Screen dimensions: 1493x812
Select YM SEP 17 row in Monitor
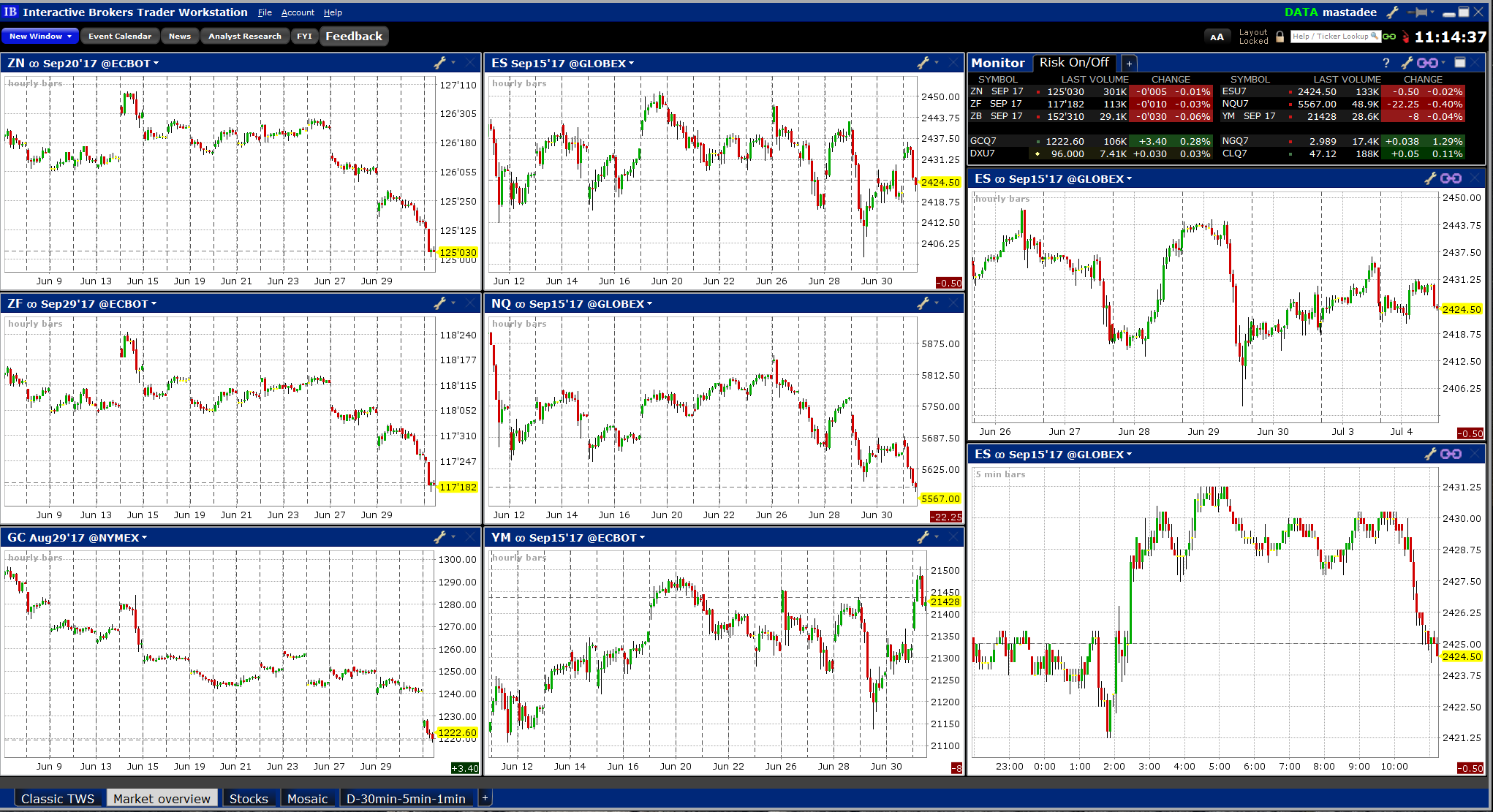click(x=1343, y=116)
